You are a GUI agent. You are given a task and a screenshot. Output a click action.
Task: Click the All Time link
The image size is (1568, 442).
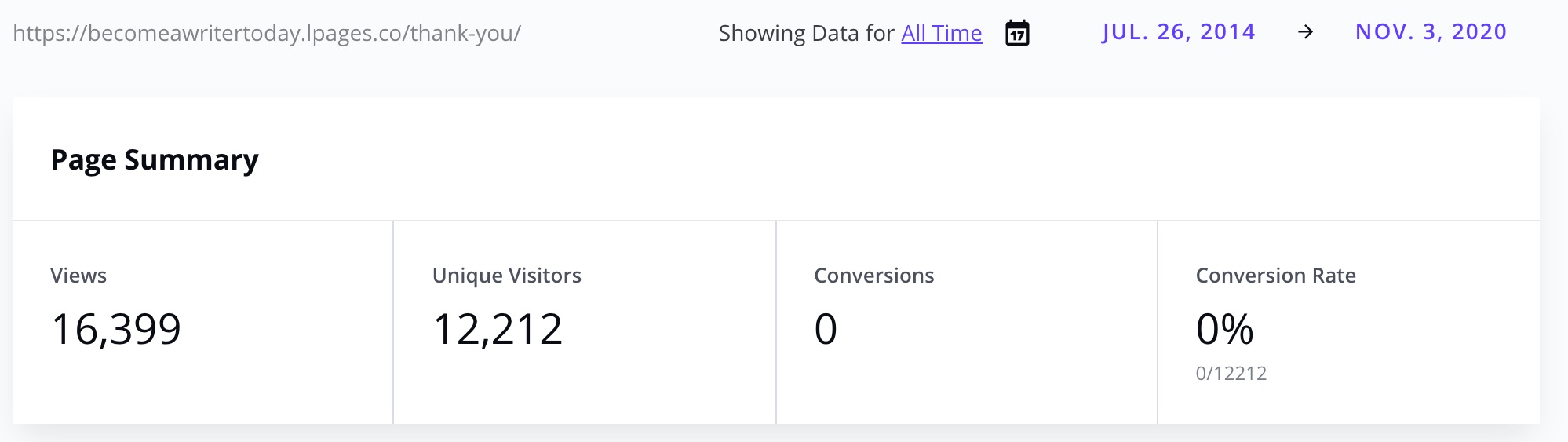coord(941,33)
